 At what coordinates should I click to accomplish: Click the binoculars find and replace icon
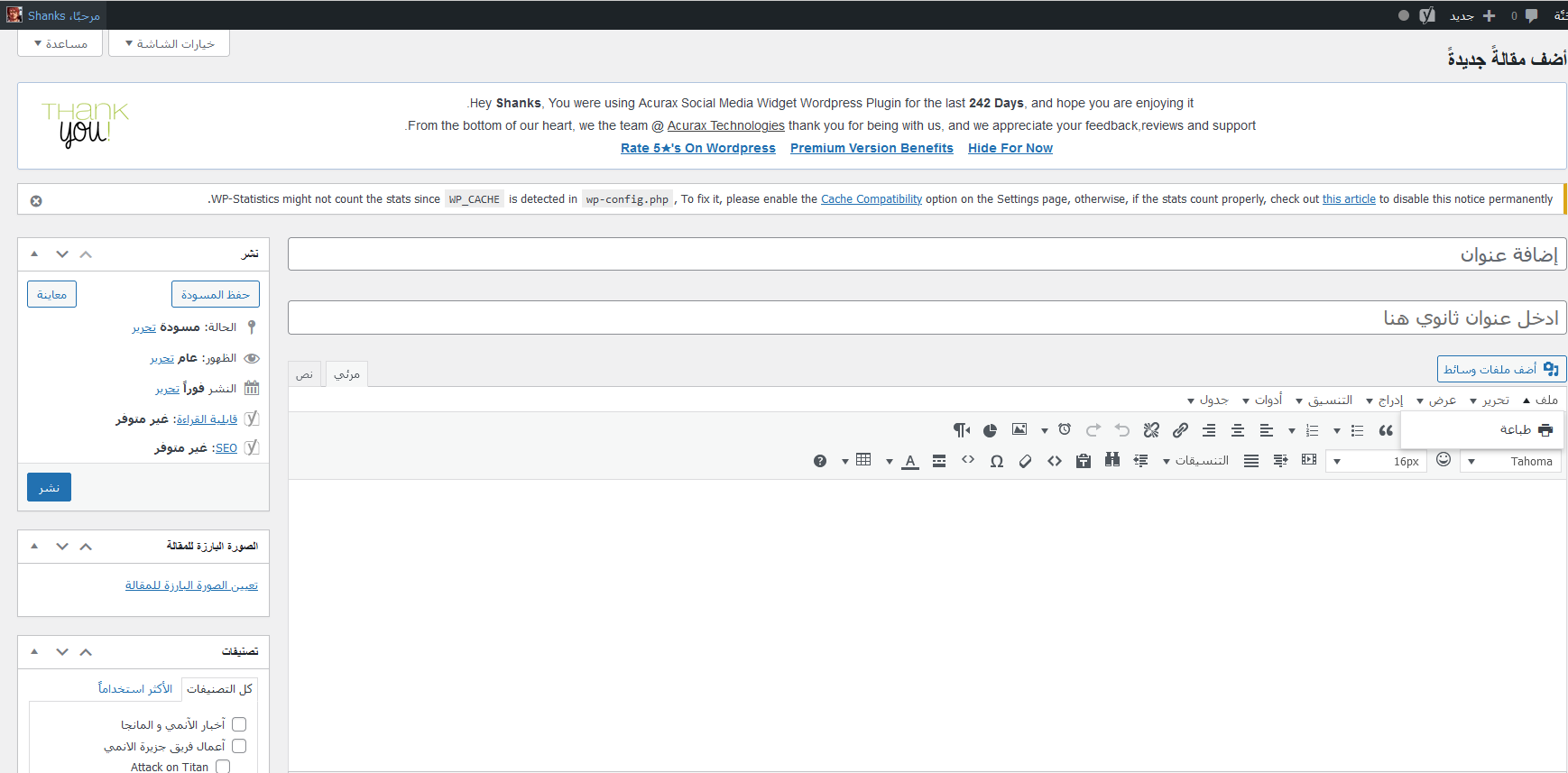point(1112,461)
